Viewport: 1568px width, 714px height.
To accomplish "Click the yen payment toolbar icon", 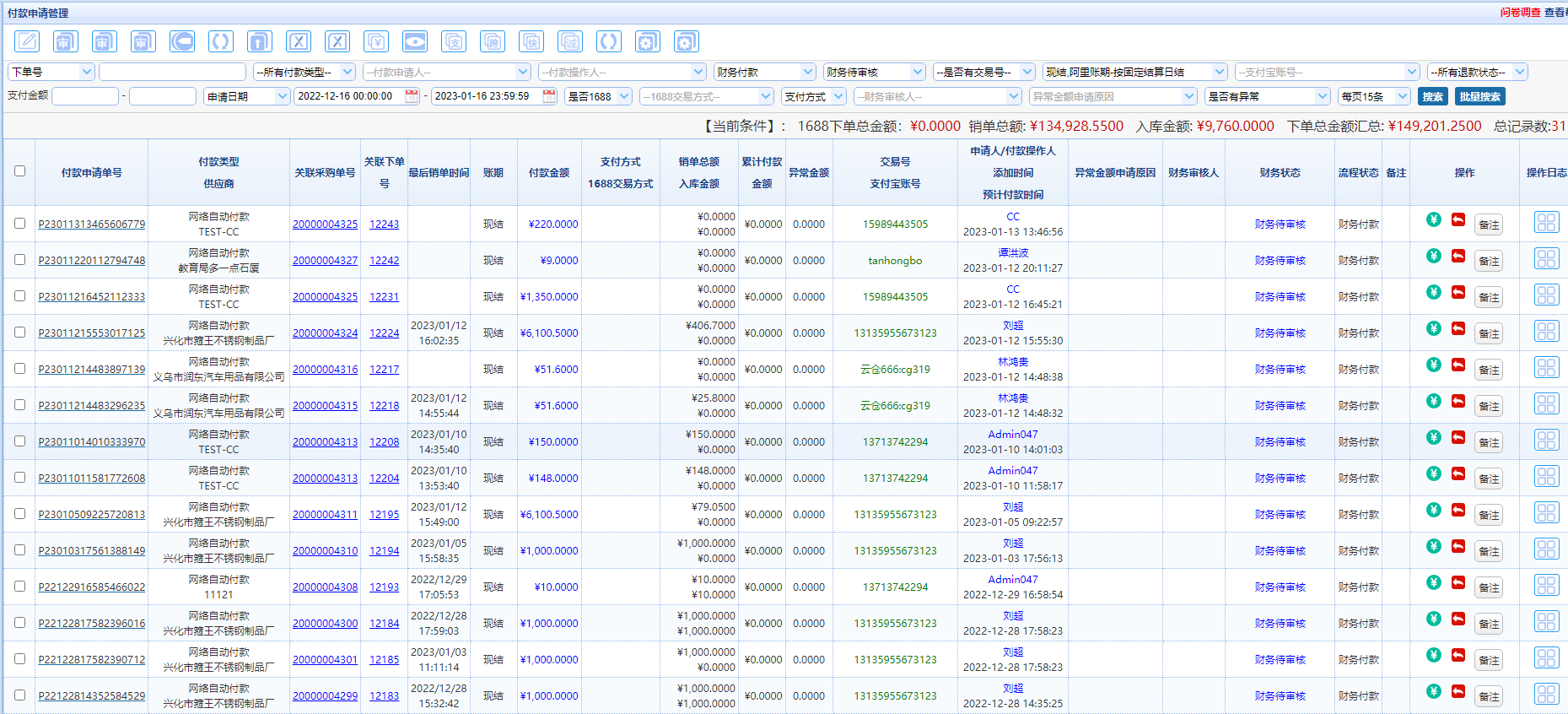I will click(x=376, y=41).
